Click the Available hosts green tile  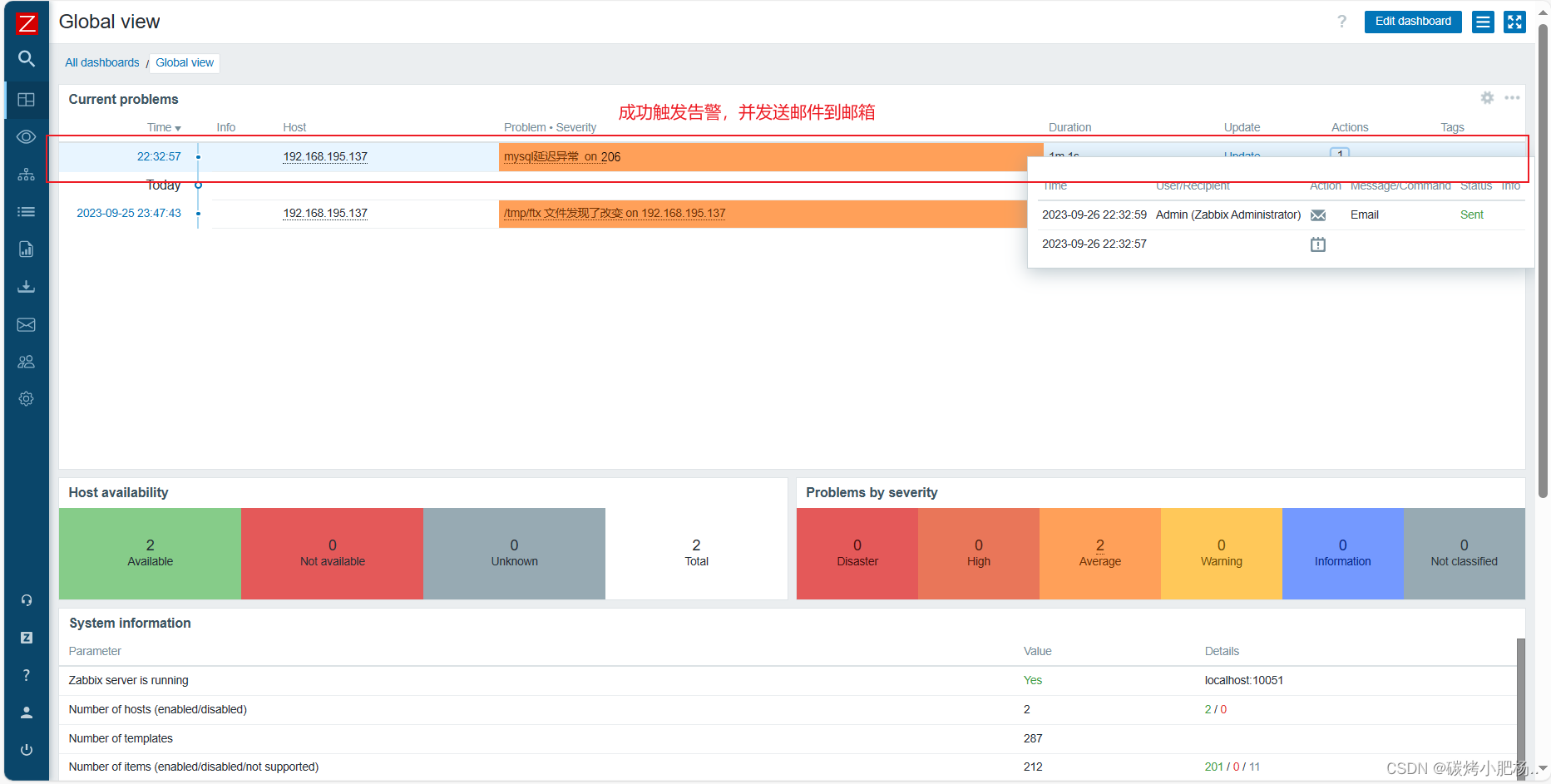pos(150,554)
